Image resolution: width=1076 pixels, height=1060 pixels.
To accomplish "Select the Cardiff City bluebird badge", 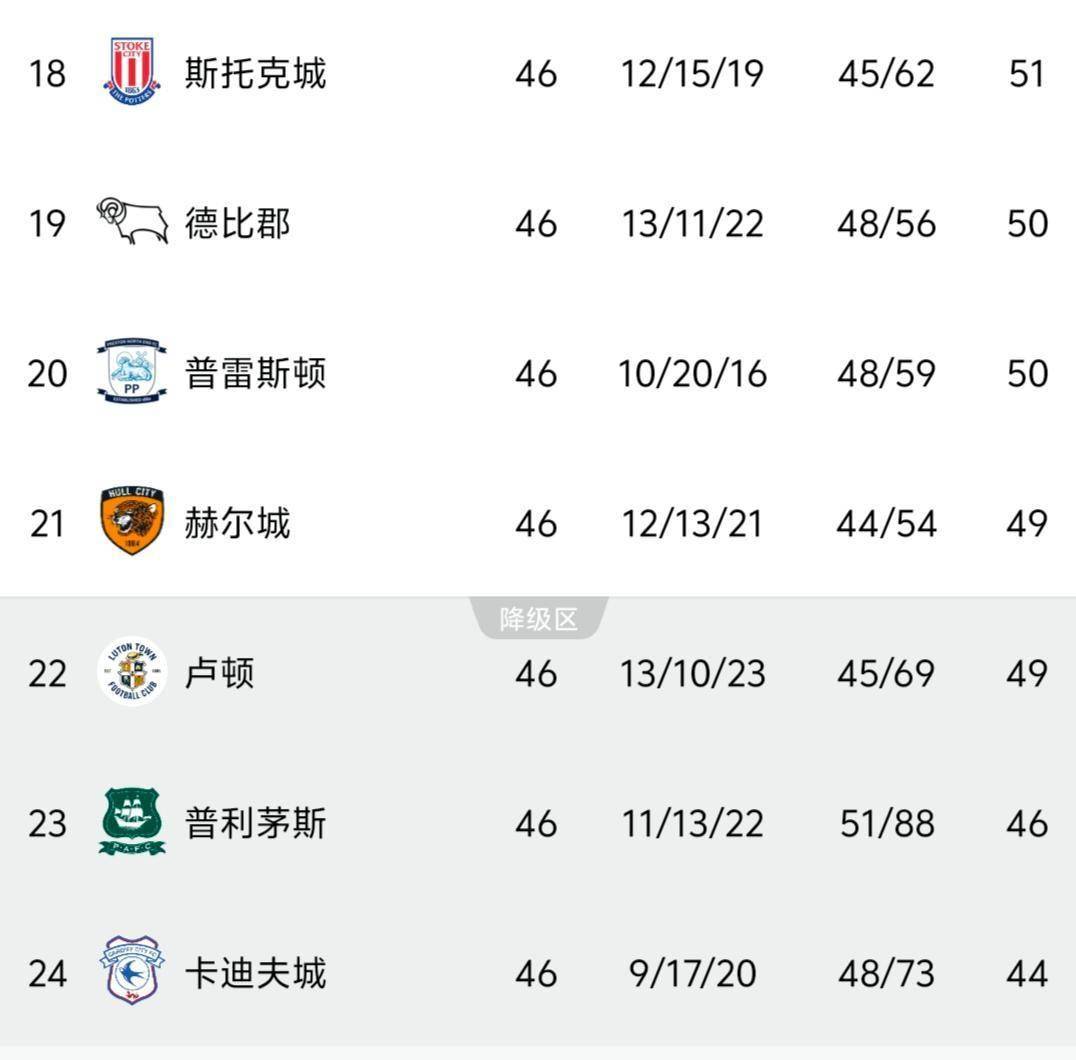I will (x=132, y=971).
